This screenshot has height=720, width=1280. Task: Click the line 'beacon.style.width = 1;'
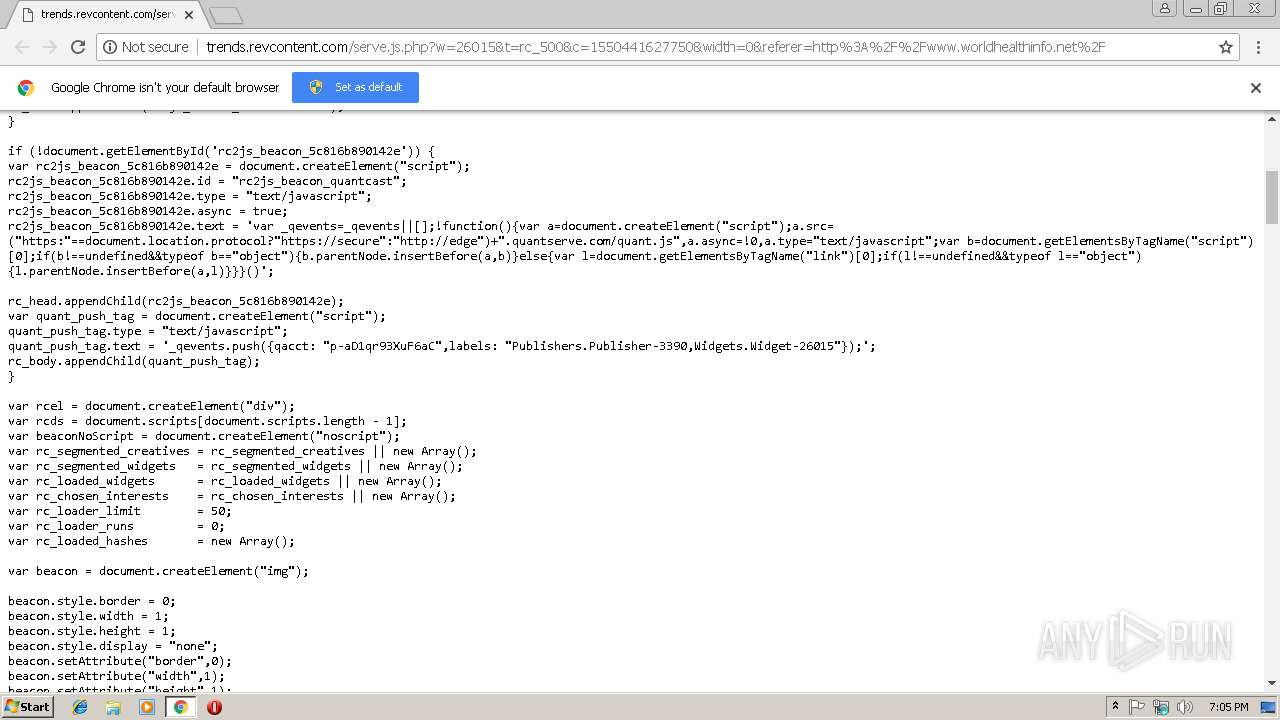tap(88, 616)
